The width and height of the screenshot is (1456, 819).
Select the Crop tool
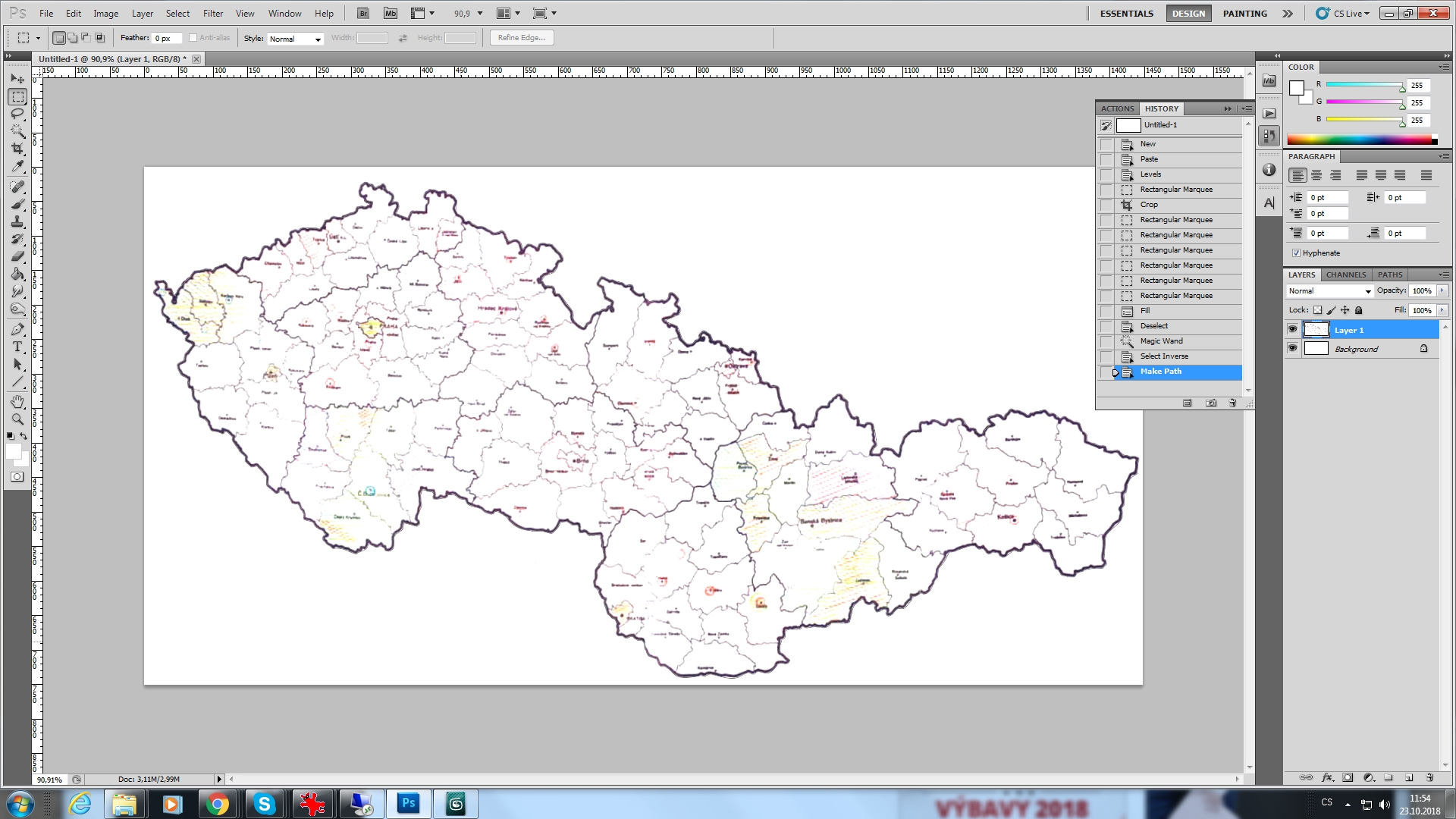[x=17, y=149]
